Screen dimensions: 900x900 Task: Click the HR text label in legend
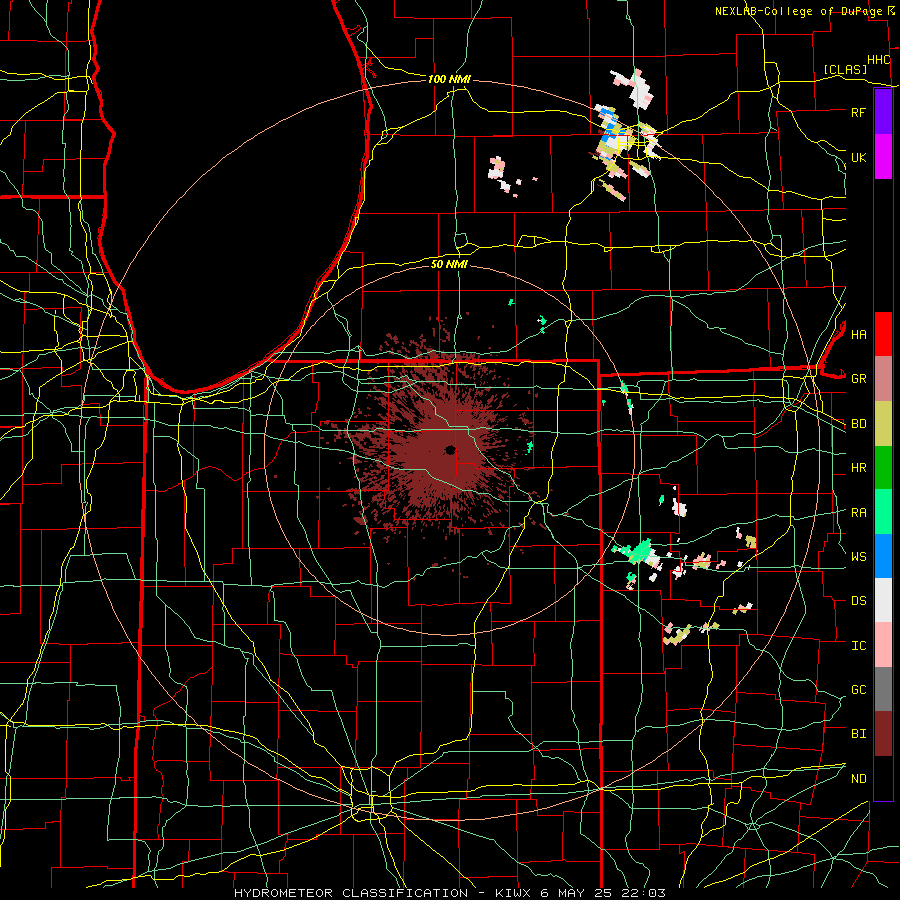coord(858,468)
